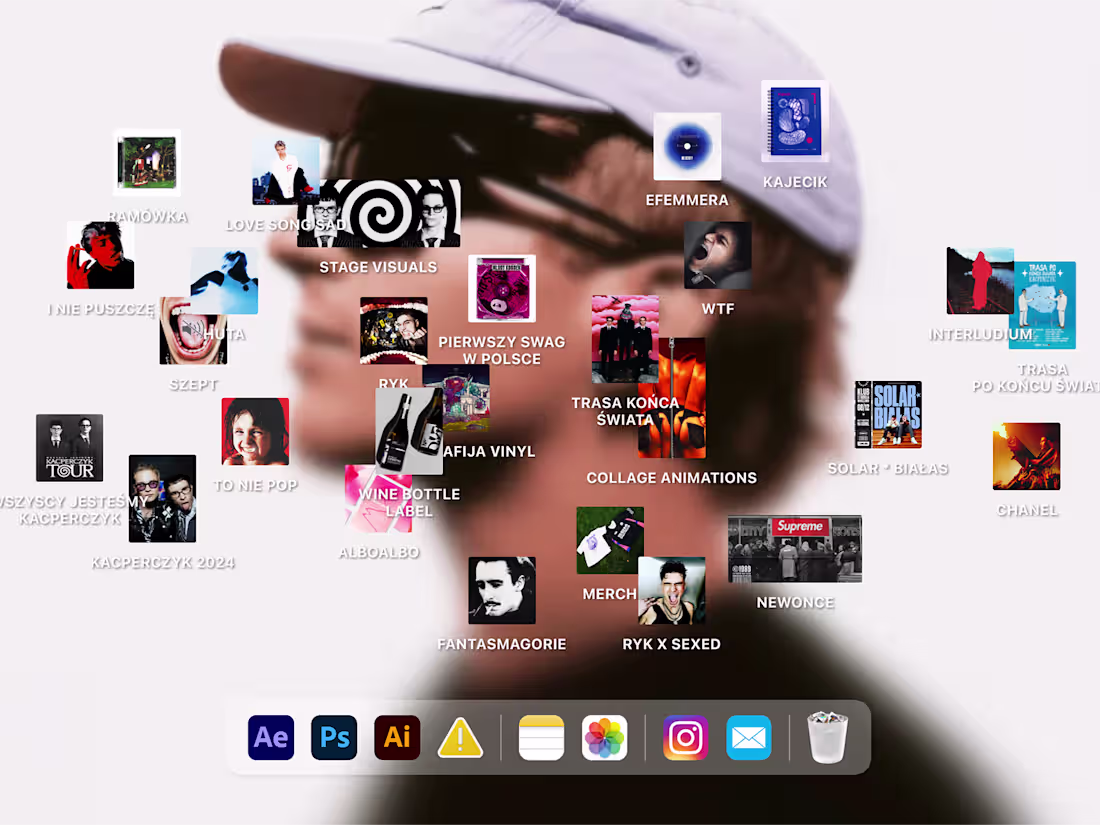Select the WTF label

(718, 309)
